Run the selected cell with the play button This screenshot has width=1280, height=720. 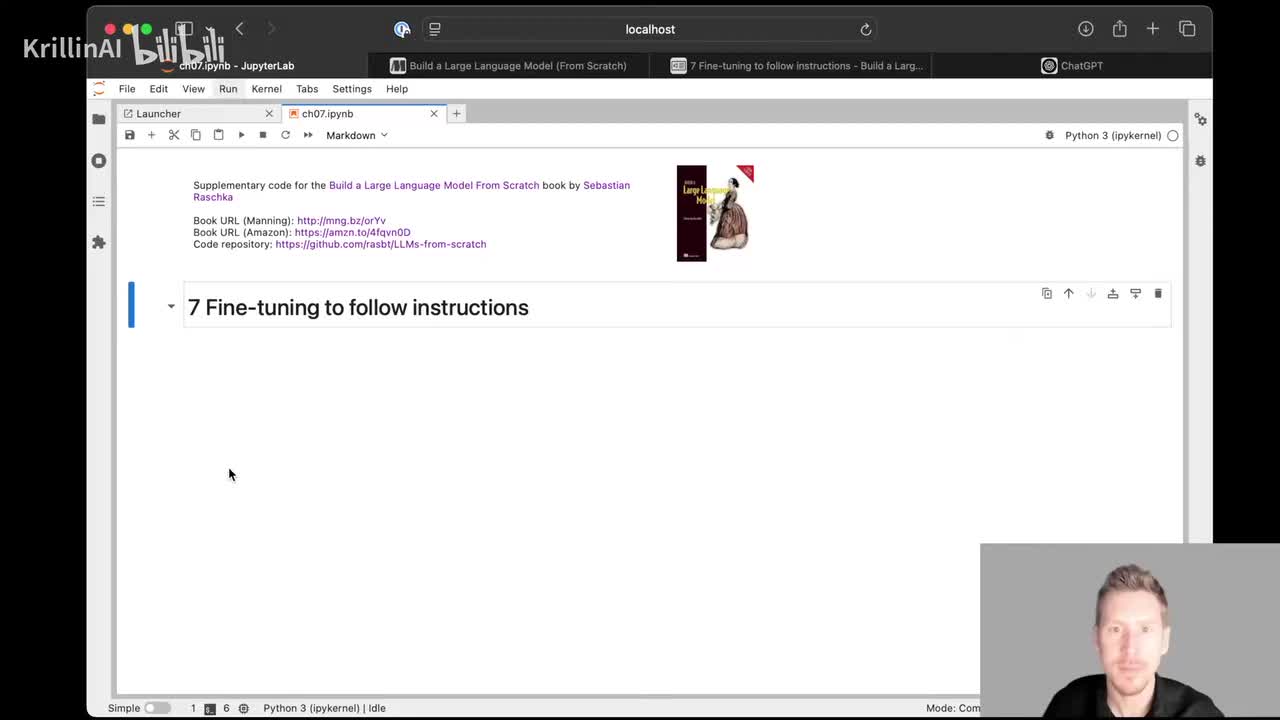(x=241, y=135)
